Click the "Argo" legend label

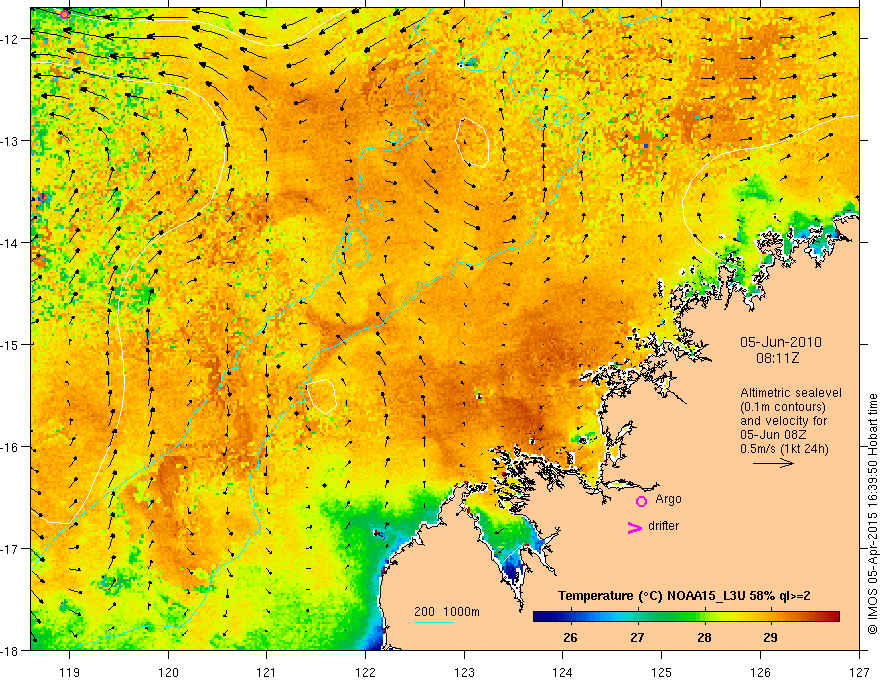click(x=668, y=499)
